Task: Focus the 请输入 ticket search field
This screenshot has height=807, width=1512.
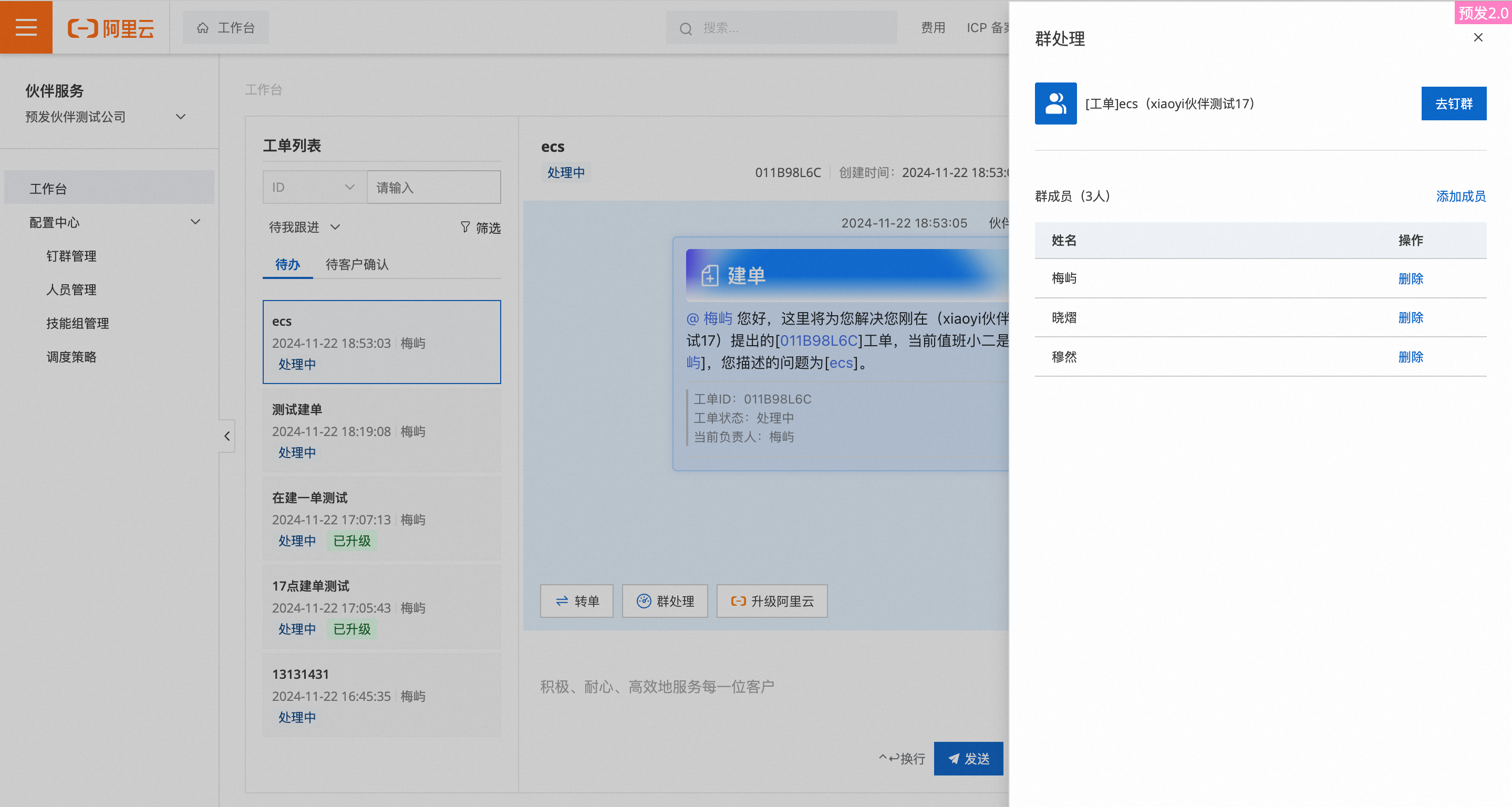Action: point(434,187)
